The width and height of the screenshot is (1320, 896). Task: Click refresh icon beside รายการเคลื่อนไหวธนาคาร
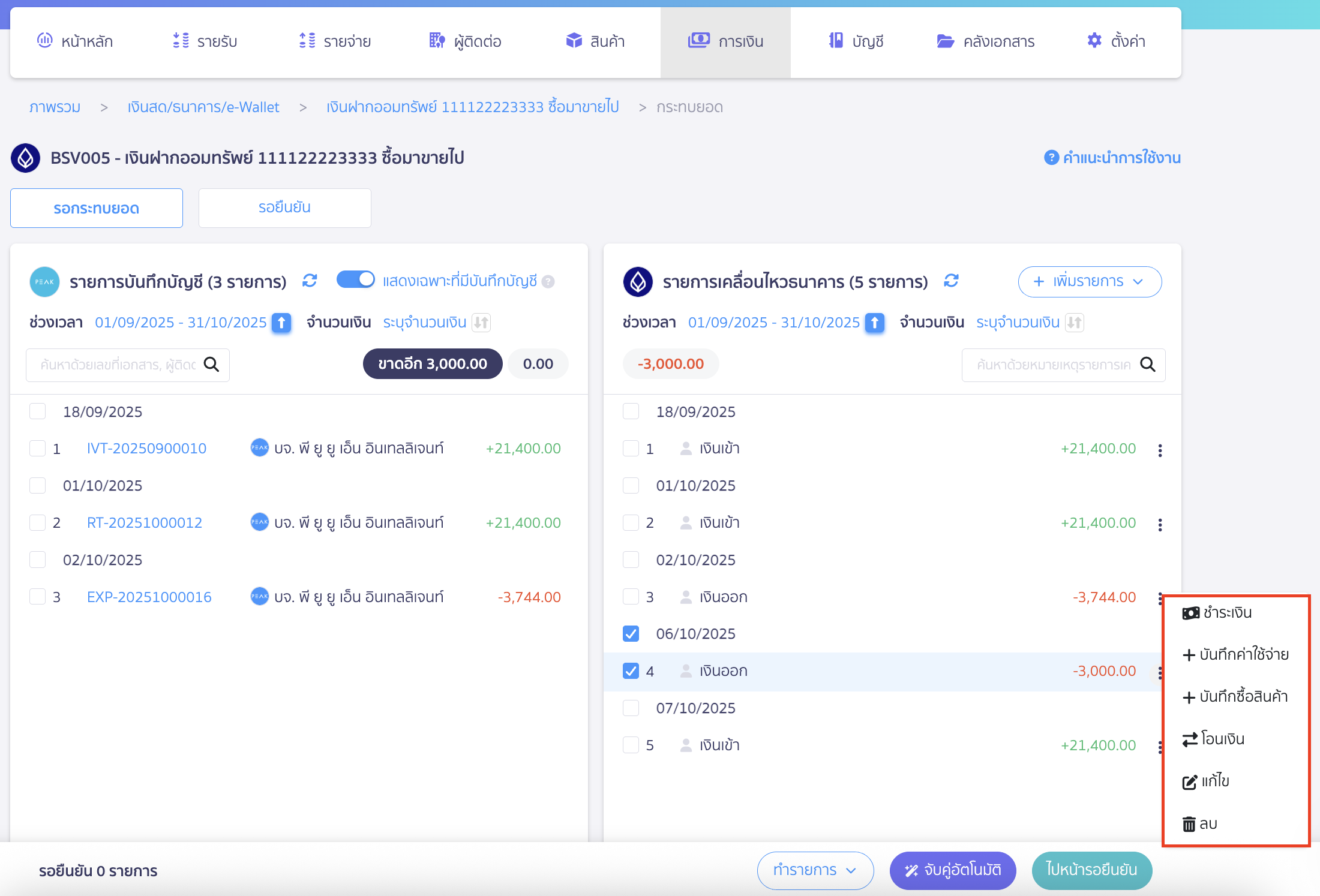pos(951,281)
